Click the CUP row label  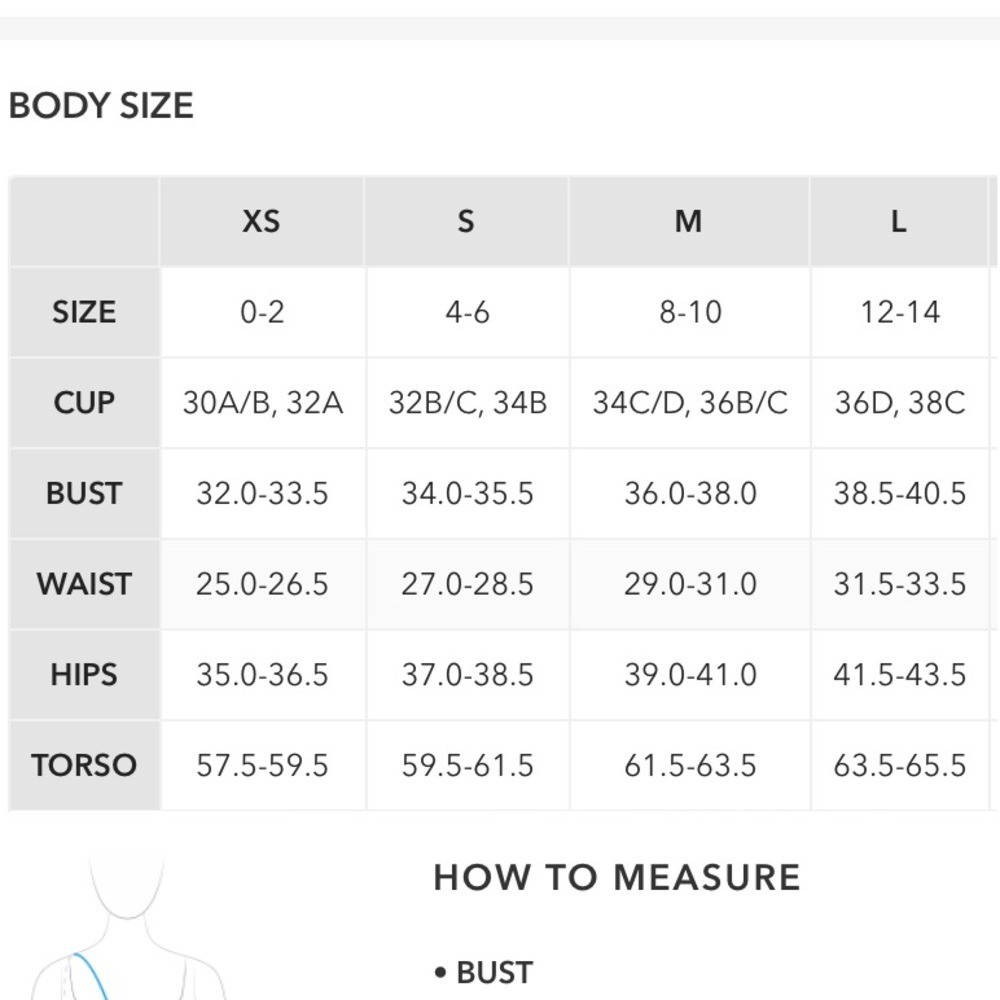84,403
